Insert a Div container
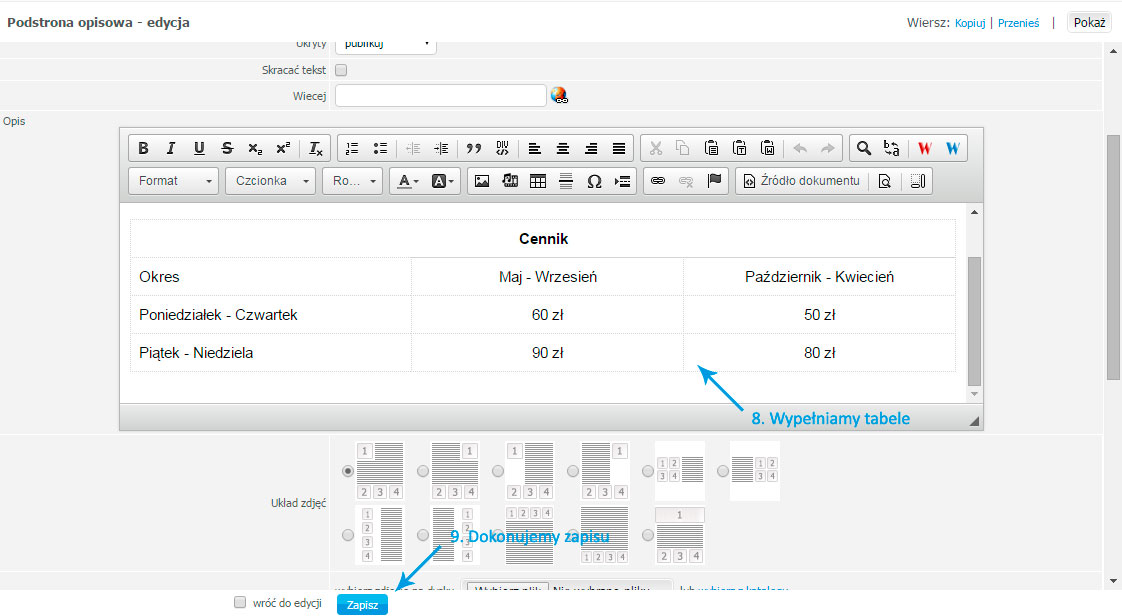The image size is (1122, 616). (502, 148)
